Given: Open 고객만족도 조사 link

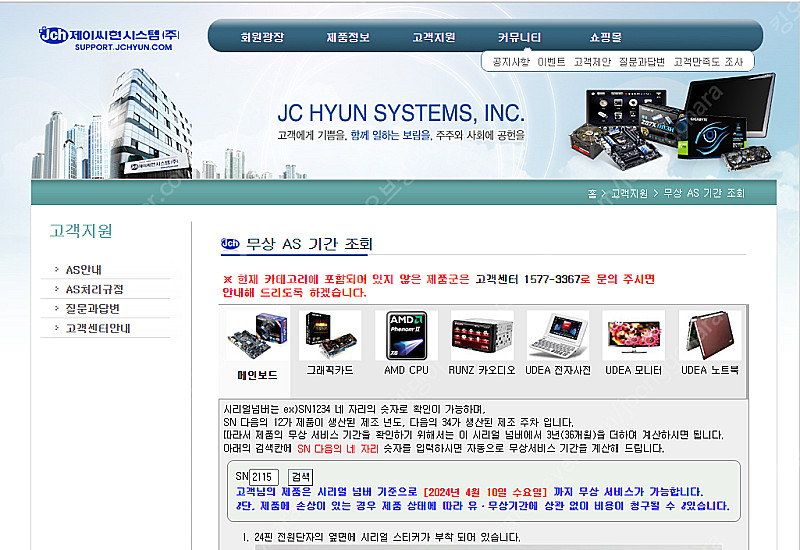Looking at the screenshot, I should pos(708,62).
